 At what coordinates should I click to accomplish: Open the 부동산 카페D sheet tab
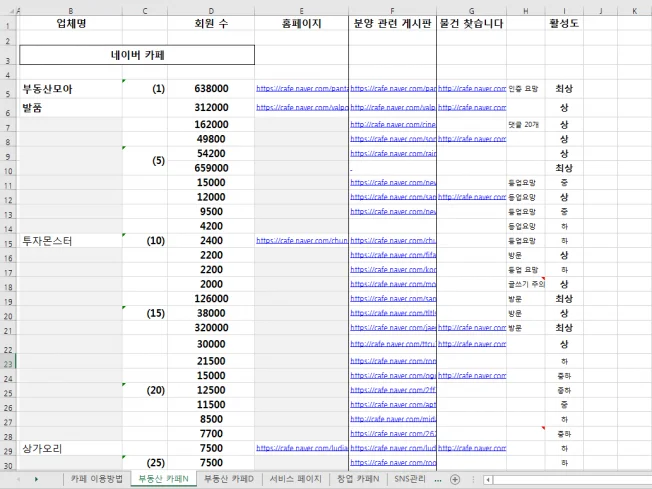(x=230, y=480)
